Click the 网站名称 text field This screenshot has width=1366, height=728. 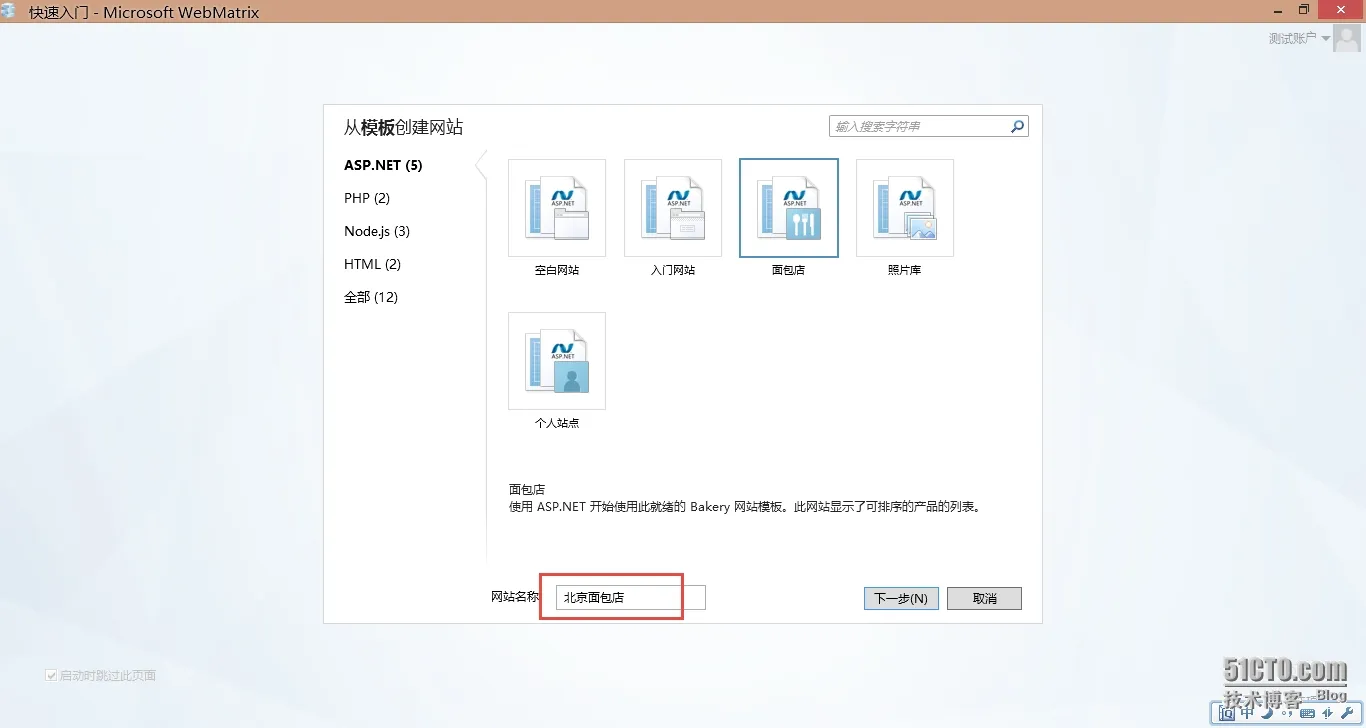[x=630, y=598]
